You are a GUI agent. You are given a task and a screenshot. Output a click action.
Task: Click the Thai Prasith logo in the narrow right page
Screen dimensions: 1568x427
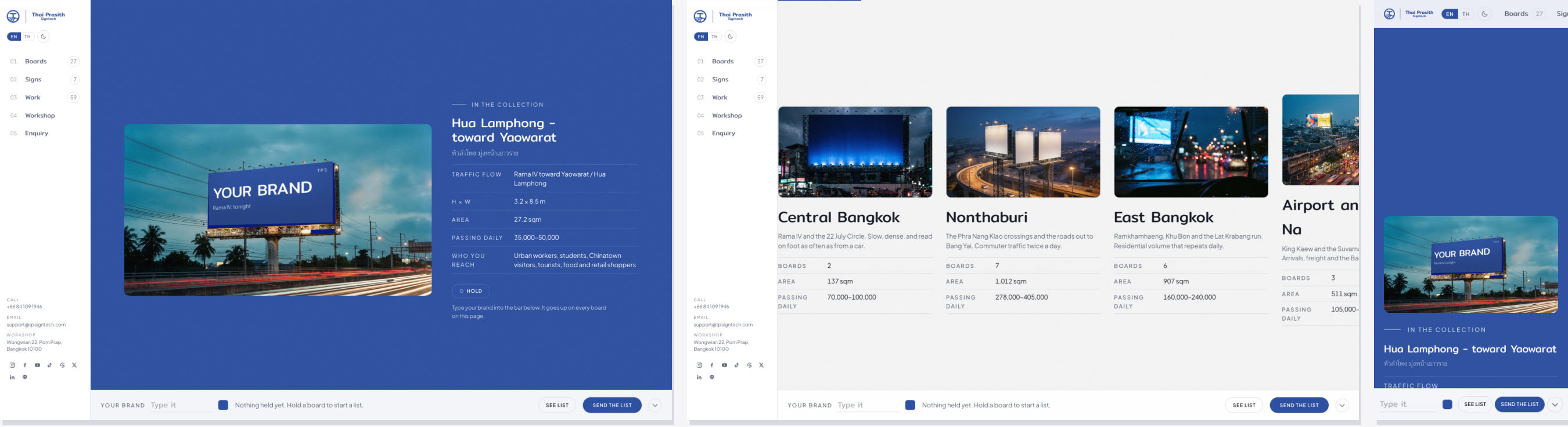click(x=1408, y=13)
